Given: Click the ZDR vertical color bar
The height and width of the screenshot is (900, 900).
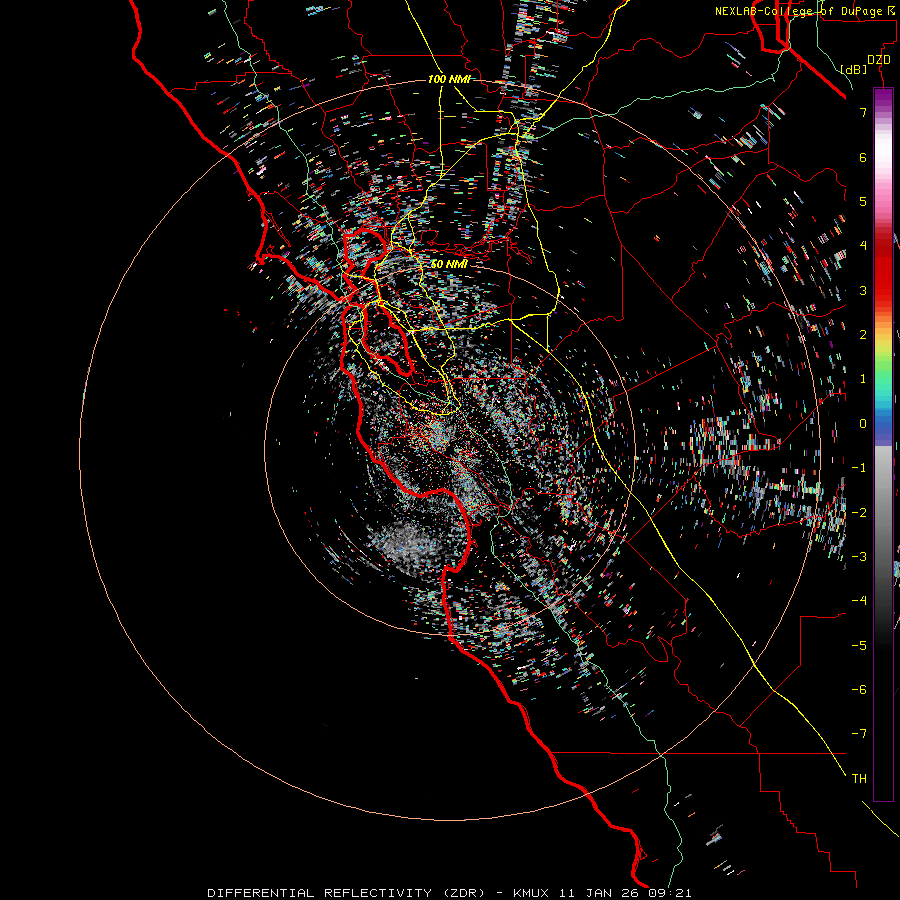Looking at the screenshot, I should tap(883, 444).
